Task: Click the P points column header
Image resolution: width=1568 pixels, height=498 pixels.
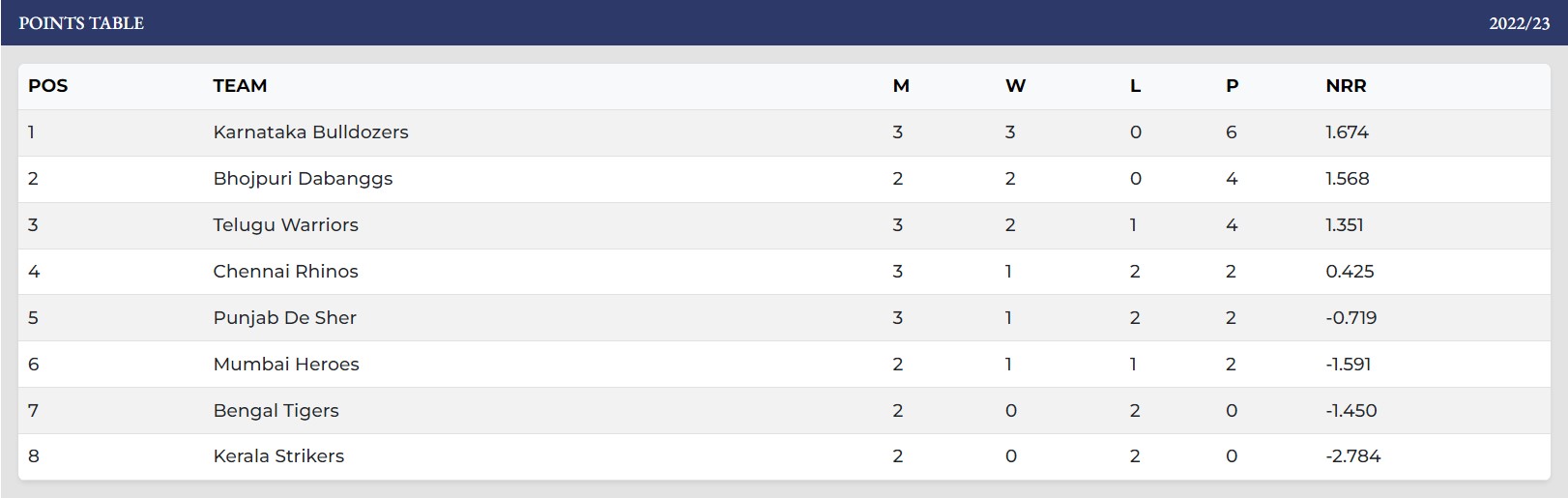Action: (x=1232, y=86)
